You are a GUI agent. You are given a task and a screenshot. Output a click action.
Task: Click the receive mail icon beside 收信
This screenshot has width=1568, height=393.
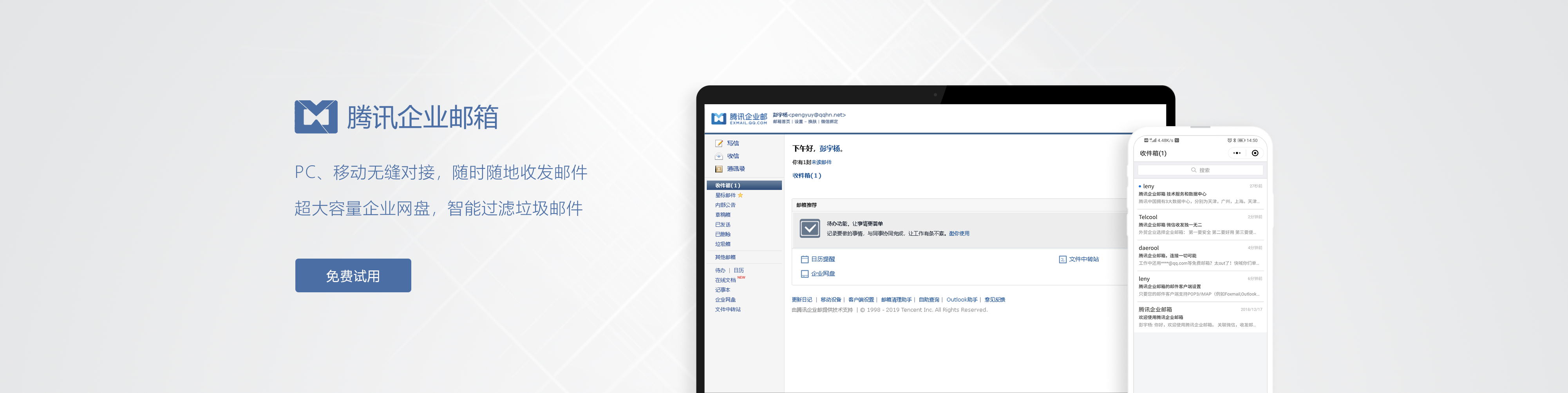(719, 156)
